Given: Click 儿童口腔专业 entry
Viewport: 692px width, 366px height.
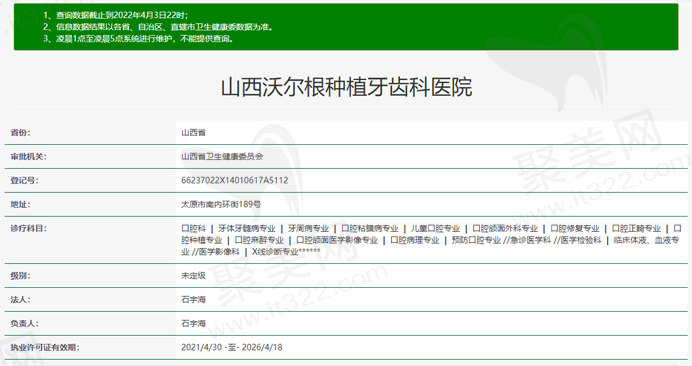Looking at the screenshot, I should (435, 228).
